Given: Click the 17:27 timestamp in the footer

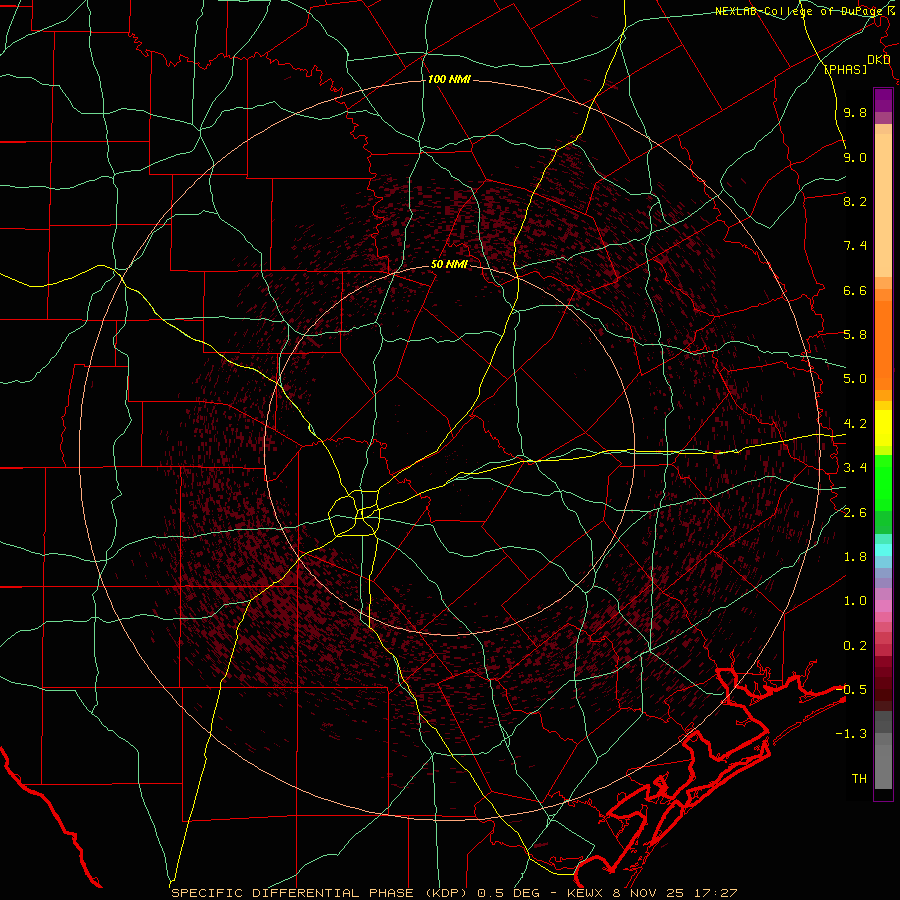Looking at the screenshot, I should 714,893.
